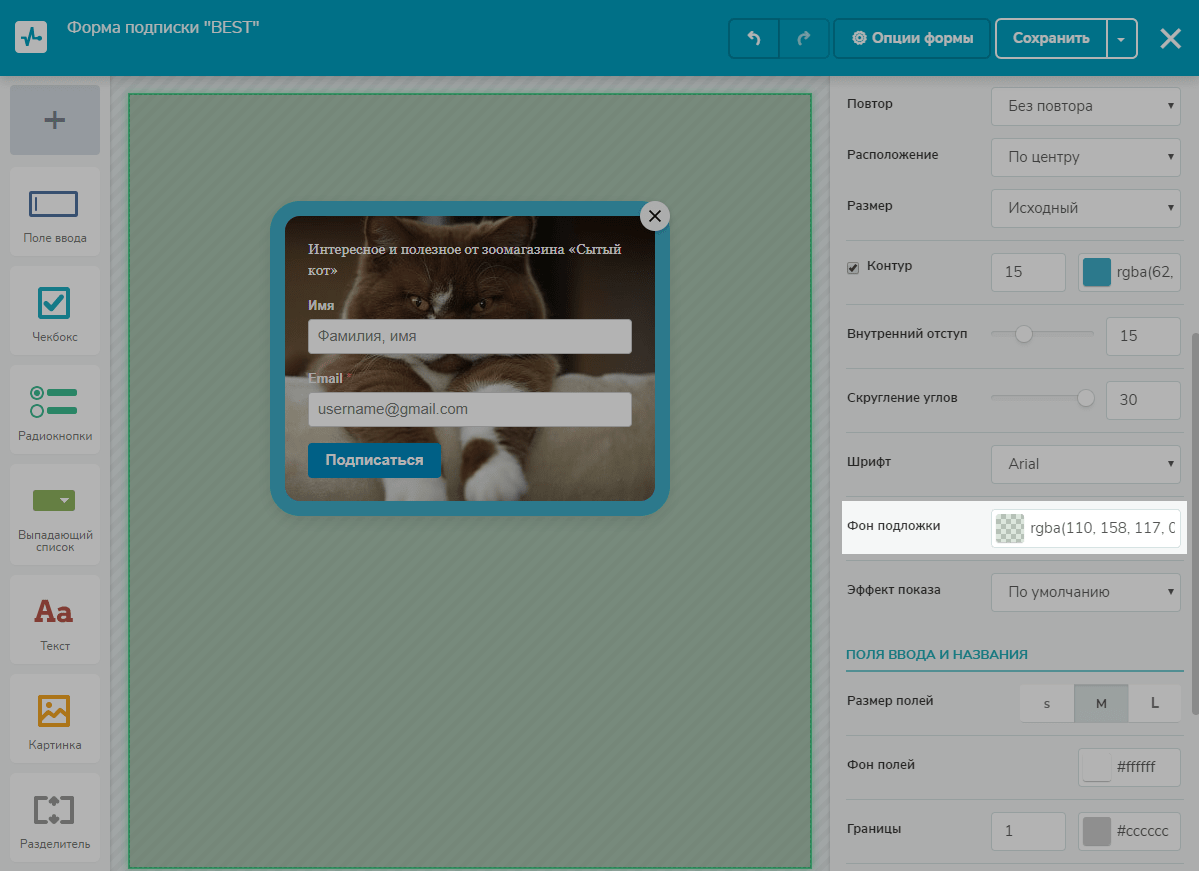Set field size to L
The width and height of the screenshot is (1199, 871).
1154,703
